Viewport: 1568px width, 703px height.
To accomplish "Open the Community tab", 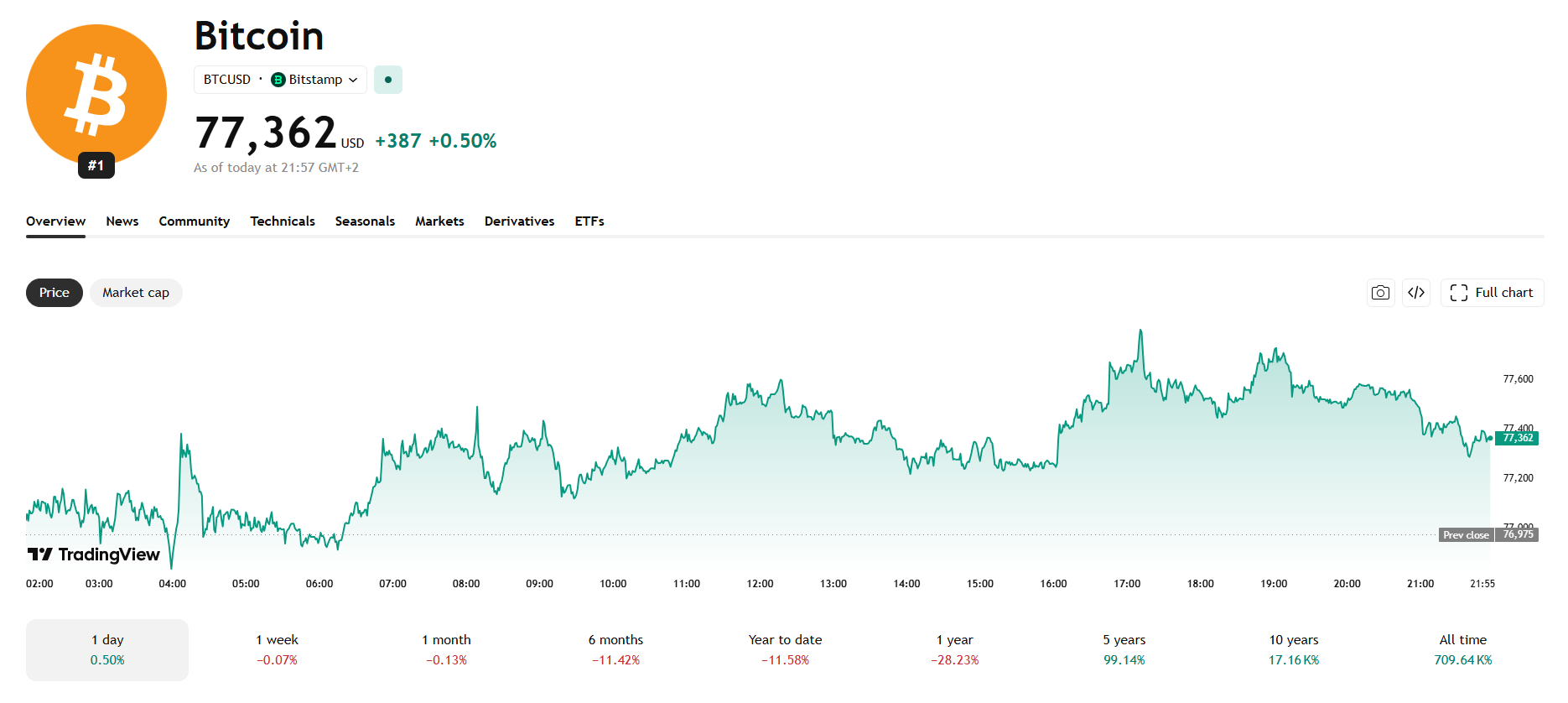I will pyautogui.click(x=195, y=221).
